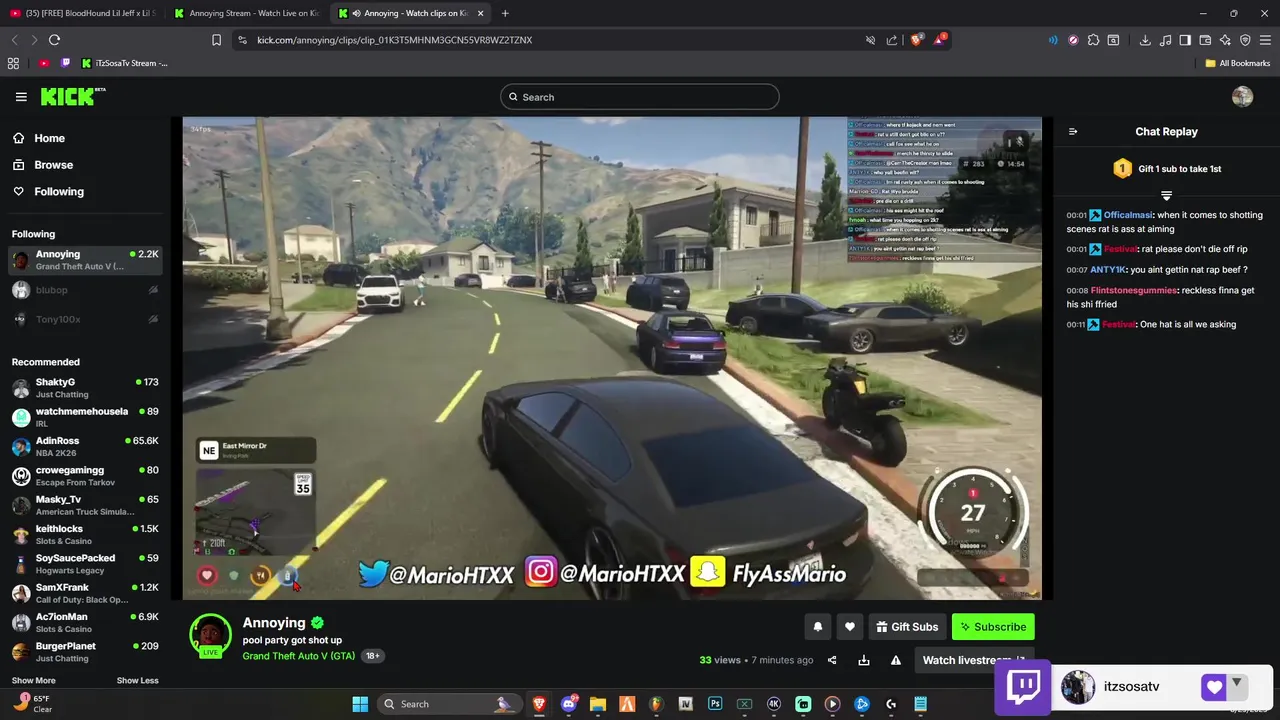Open the Grand Theft Auto V category link
The image size is (1280, 720).
coord(298,656)
